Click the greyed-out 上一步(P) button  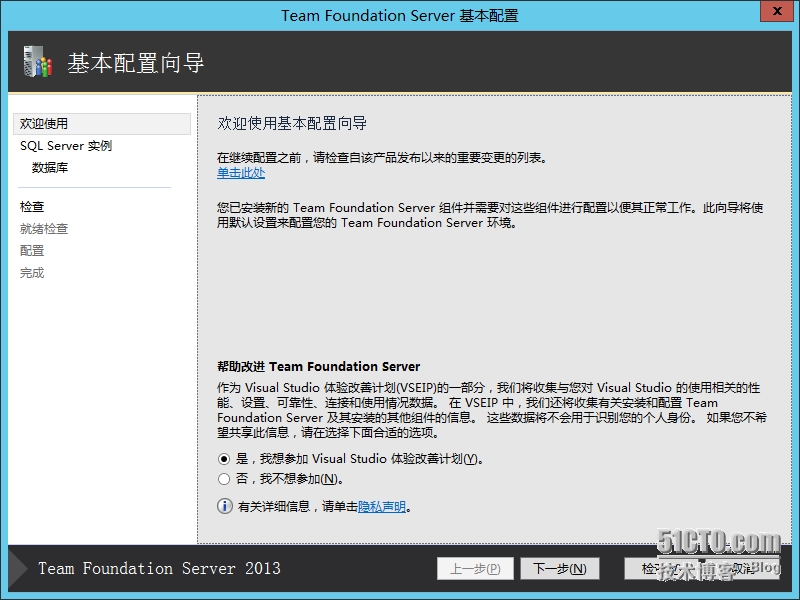(x=475, y=568)
